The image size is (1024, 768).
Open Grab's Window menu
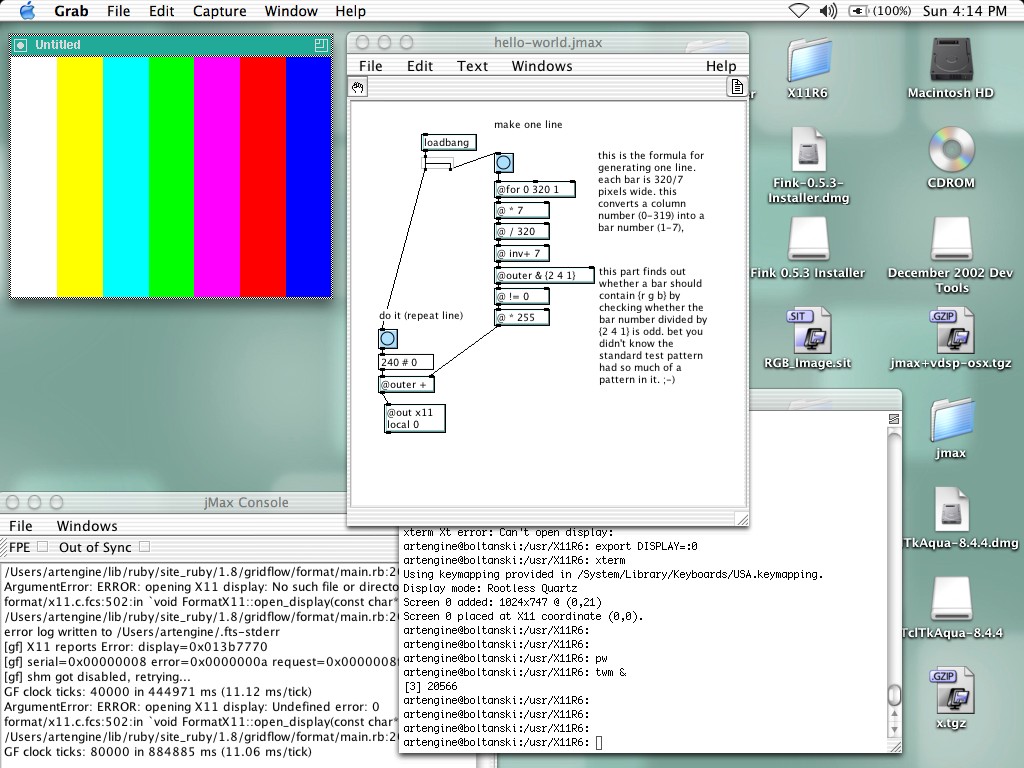pos(291,11)
